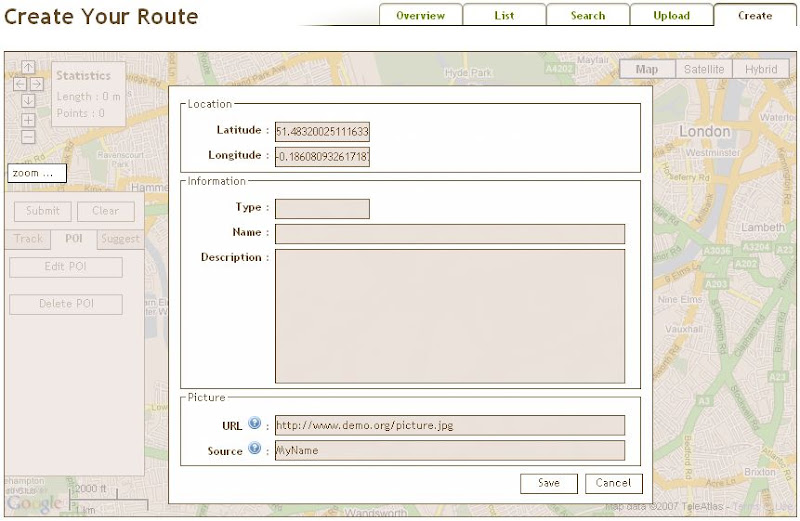Image resolution: width=800 pixels, height=521 pixels.
Task: Pan the map left with the arrow
Action: [20, 84]
